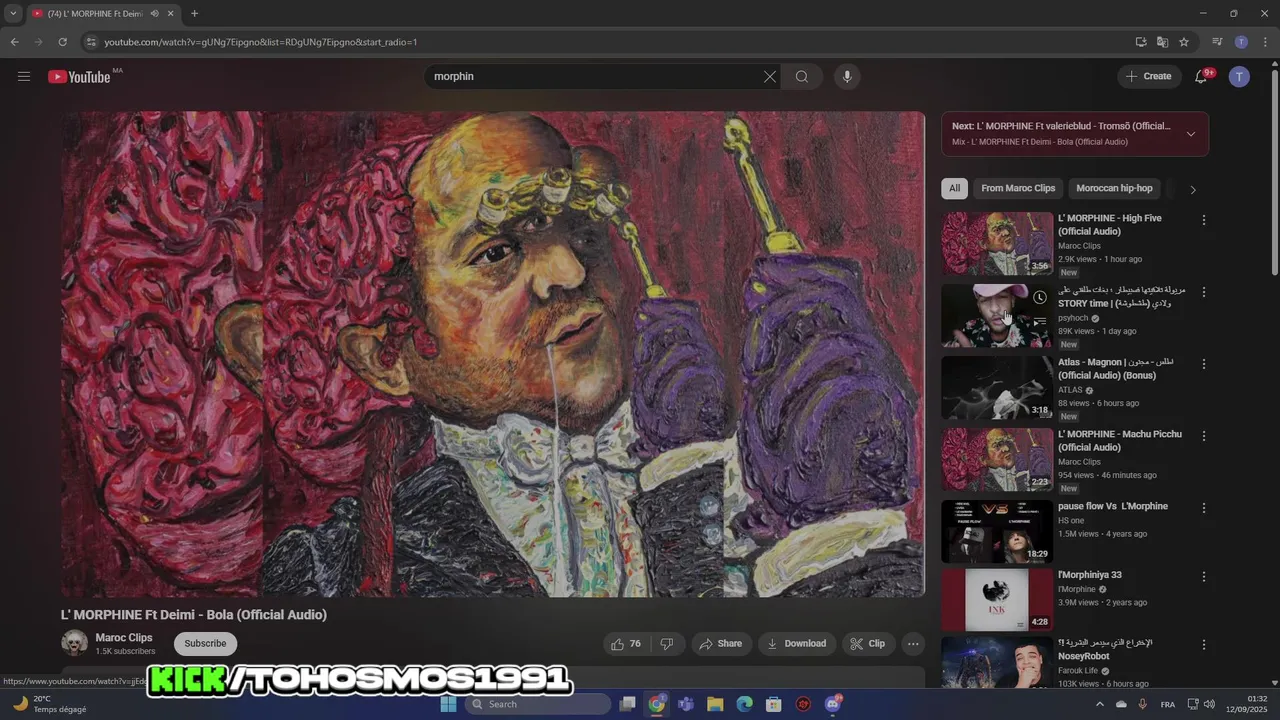This screenshot has width=1280, height=720.
Task: Start voice search with the microphone icon
Action: click(x=847, y=76)
